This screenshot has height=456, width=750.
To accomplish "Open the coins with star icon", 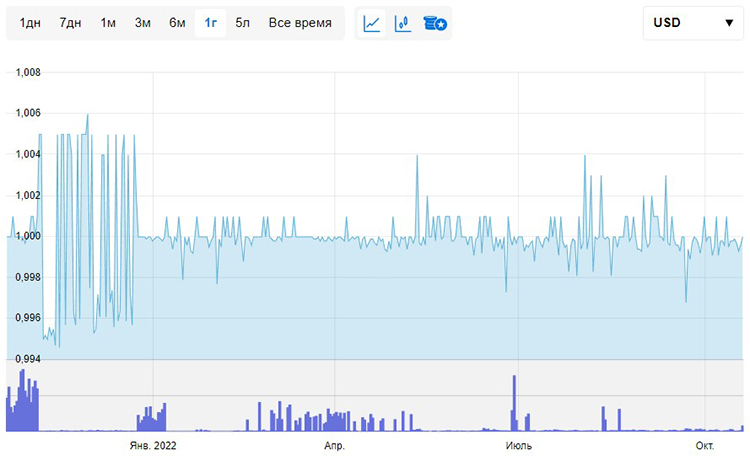I will click(x=435, y=23).
